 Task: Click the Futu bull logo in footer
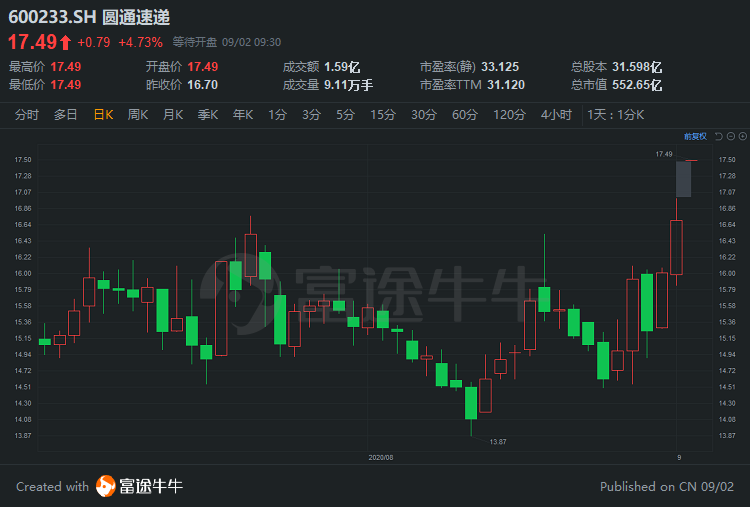(x=105, y=486)
